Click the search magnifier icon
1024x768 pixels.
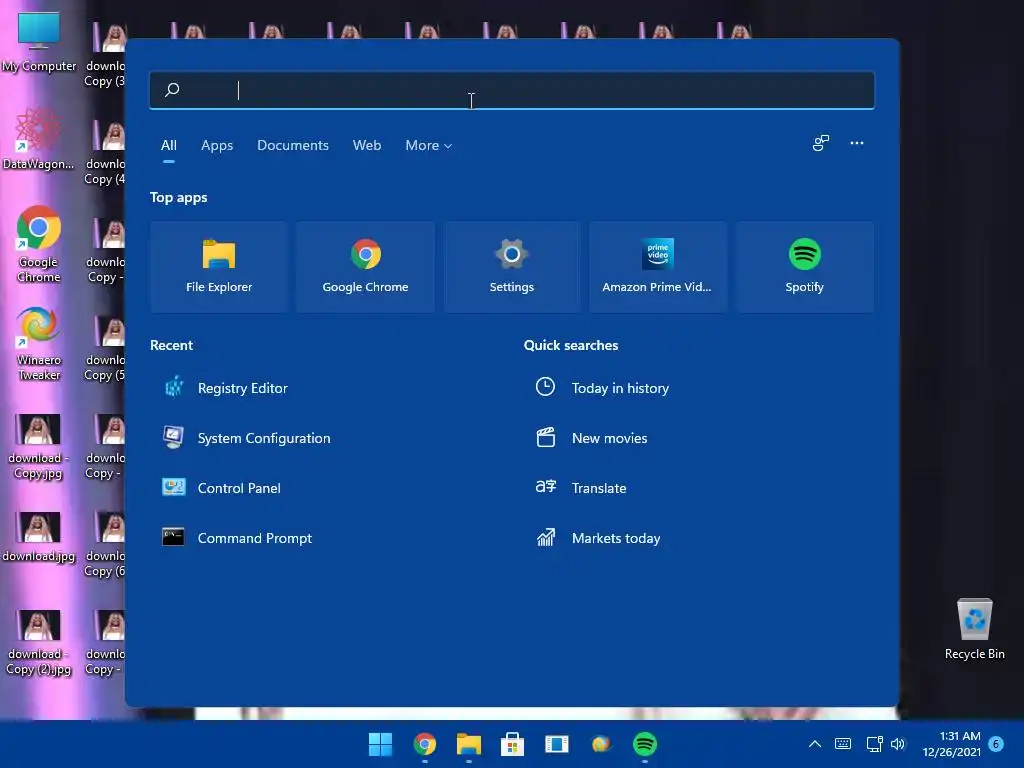coord(172,89)
